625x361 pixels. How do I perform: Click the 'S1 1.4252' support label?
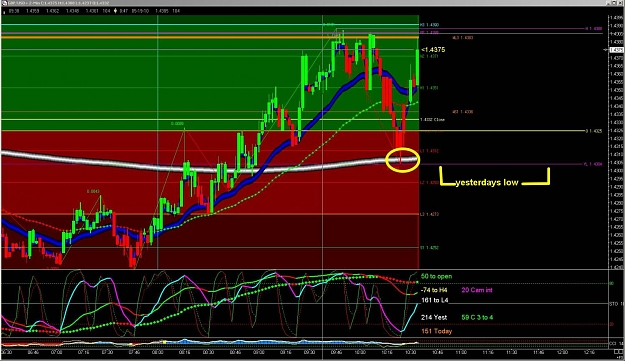[x=429, y=248]
